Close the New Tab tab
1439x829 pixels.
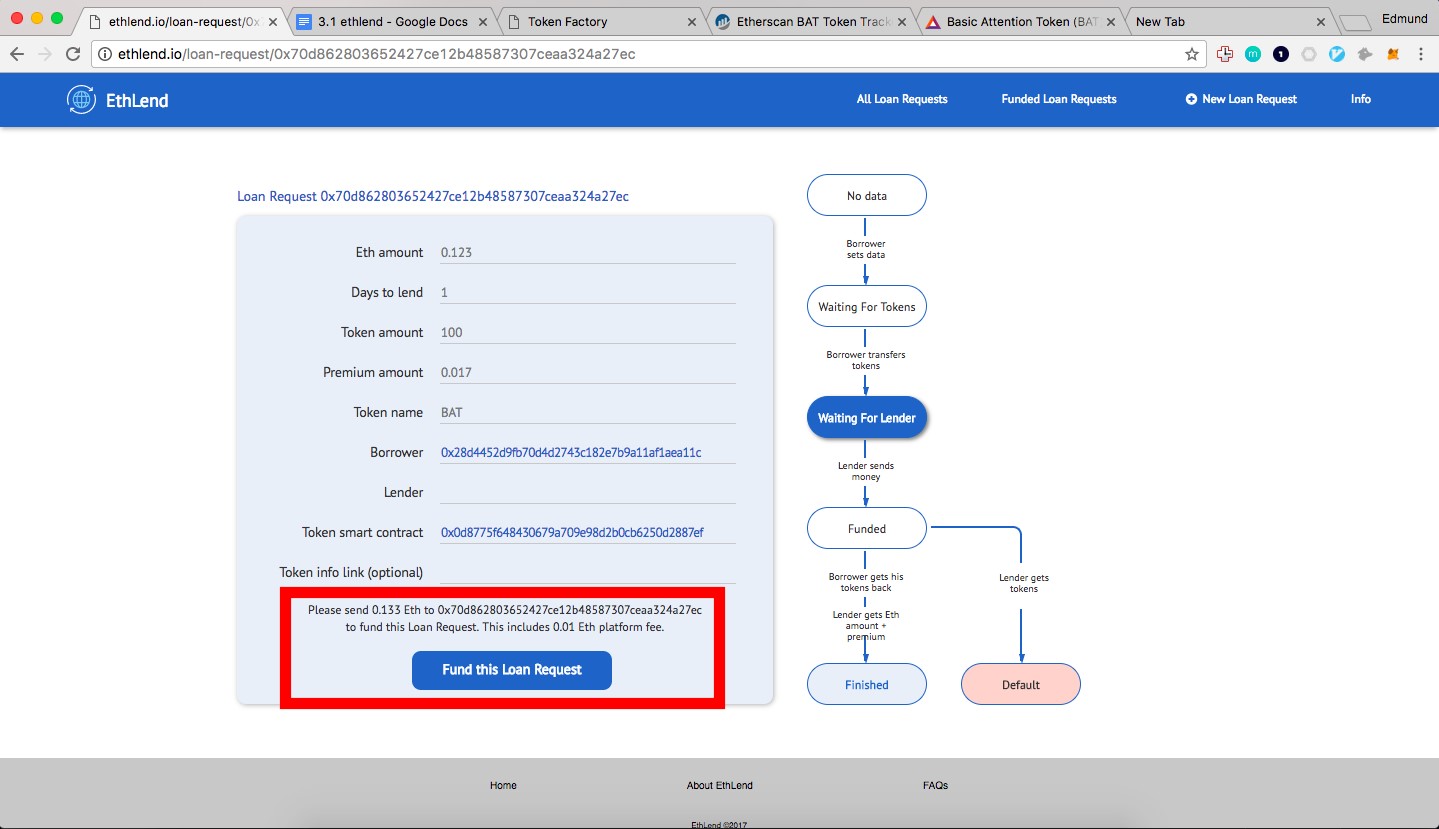click(1320, 21)
